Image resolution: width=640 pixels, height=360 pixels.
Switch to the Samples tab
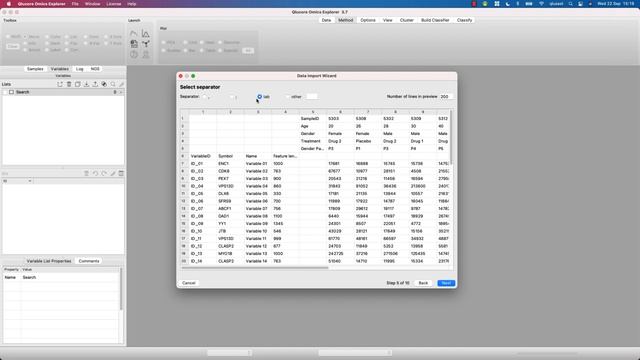(35, 69)
